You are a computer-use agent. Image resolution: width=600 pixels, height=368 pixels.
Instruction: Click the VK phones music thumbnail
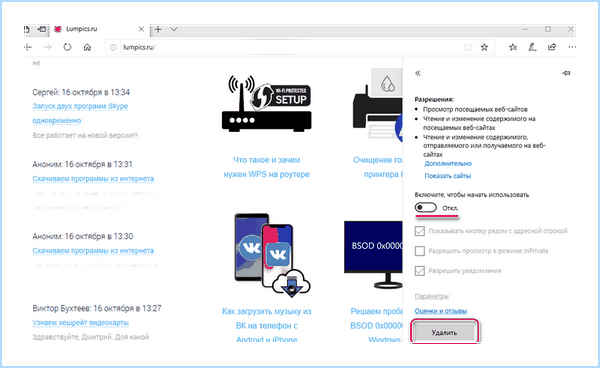point(272,255)
